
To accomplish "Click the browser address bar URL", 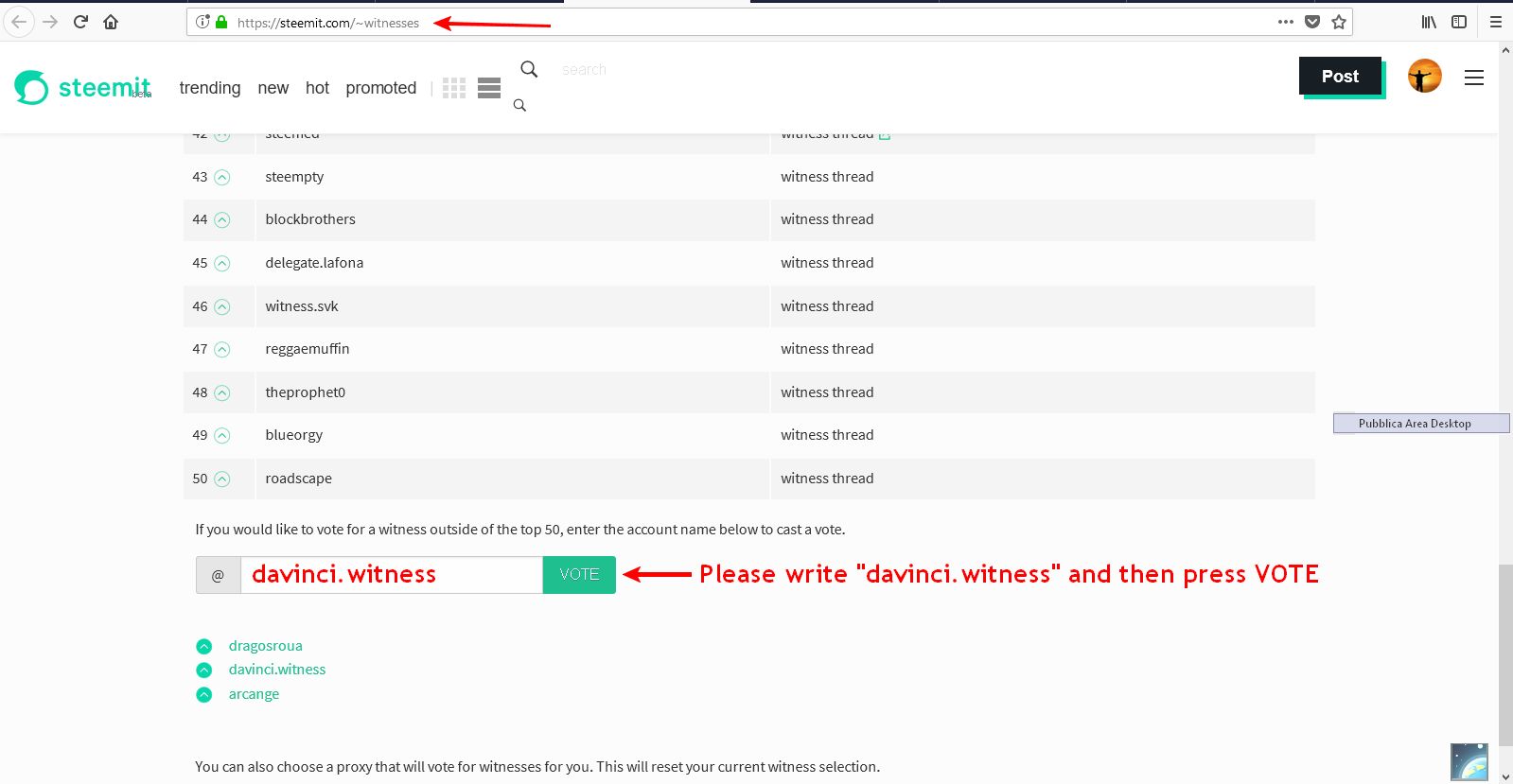I will [328, 23].
